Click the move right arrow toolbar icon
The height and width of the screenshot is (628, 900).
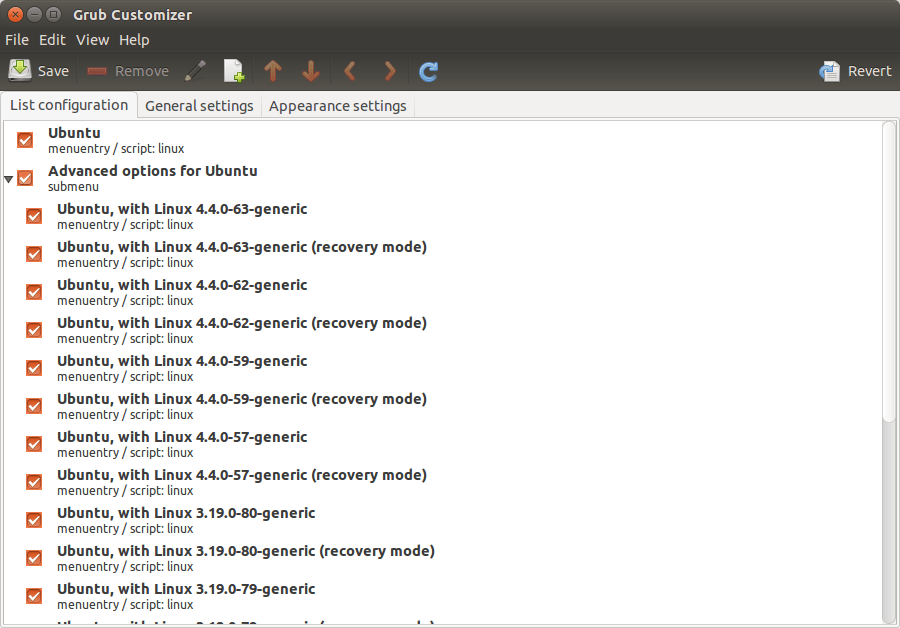coord(389,70)
